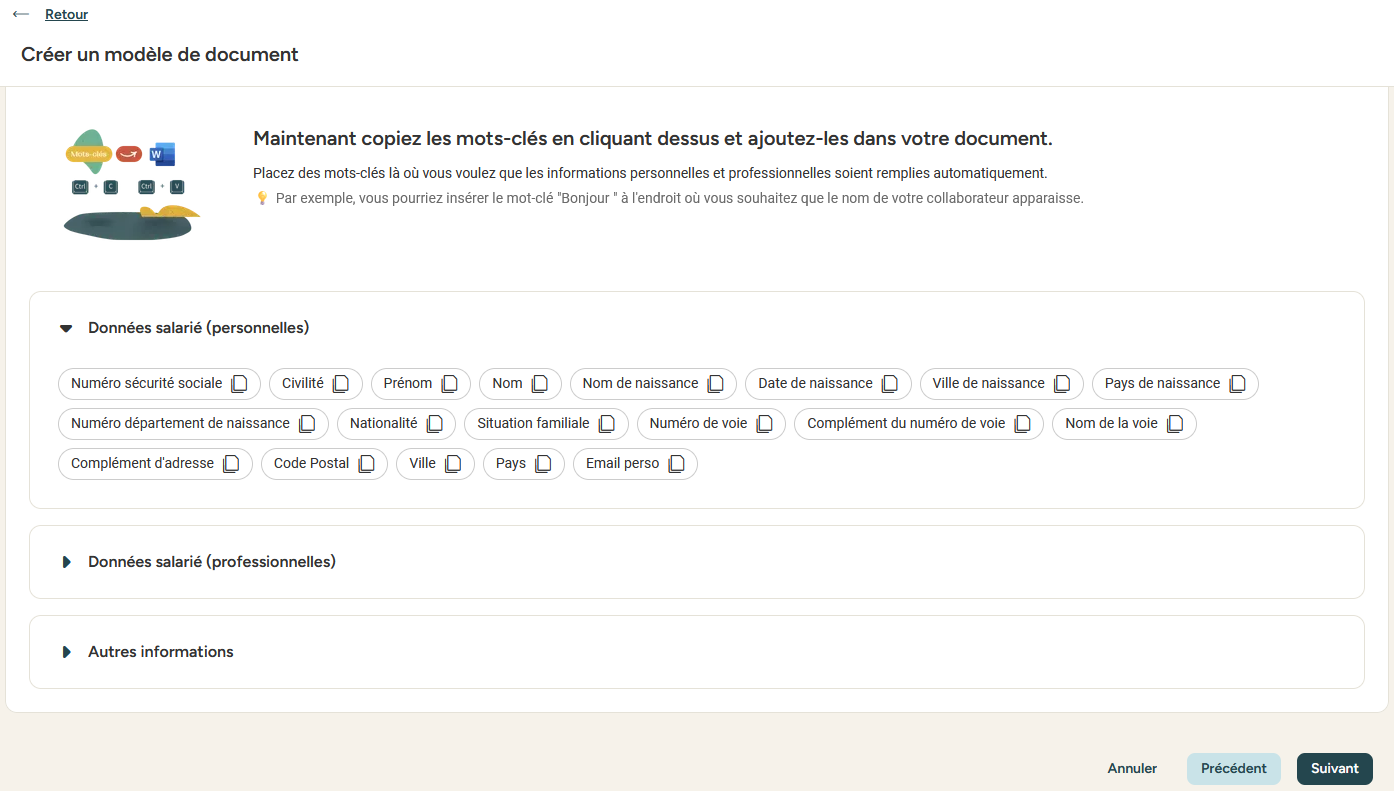The image size is (1394, 791).
Task: Copy the Email perso keyword icon
Action: point(677,464)
